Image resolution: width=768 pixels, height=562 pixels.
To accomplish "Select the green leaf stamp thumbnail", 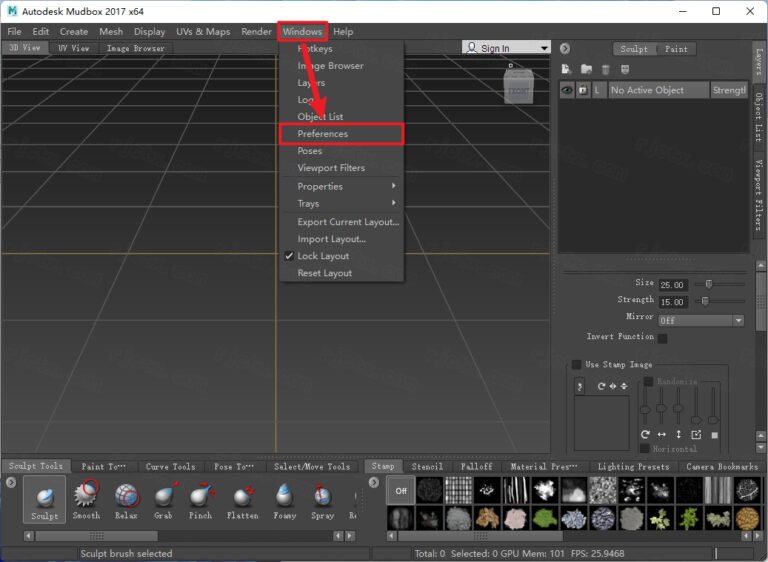I will [545, 518].
